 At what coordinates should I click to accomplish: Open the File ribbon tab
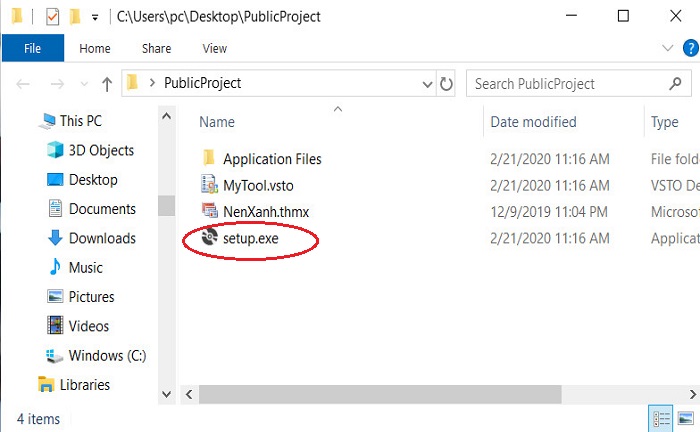(33, 48)
